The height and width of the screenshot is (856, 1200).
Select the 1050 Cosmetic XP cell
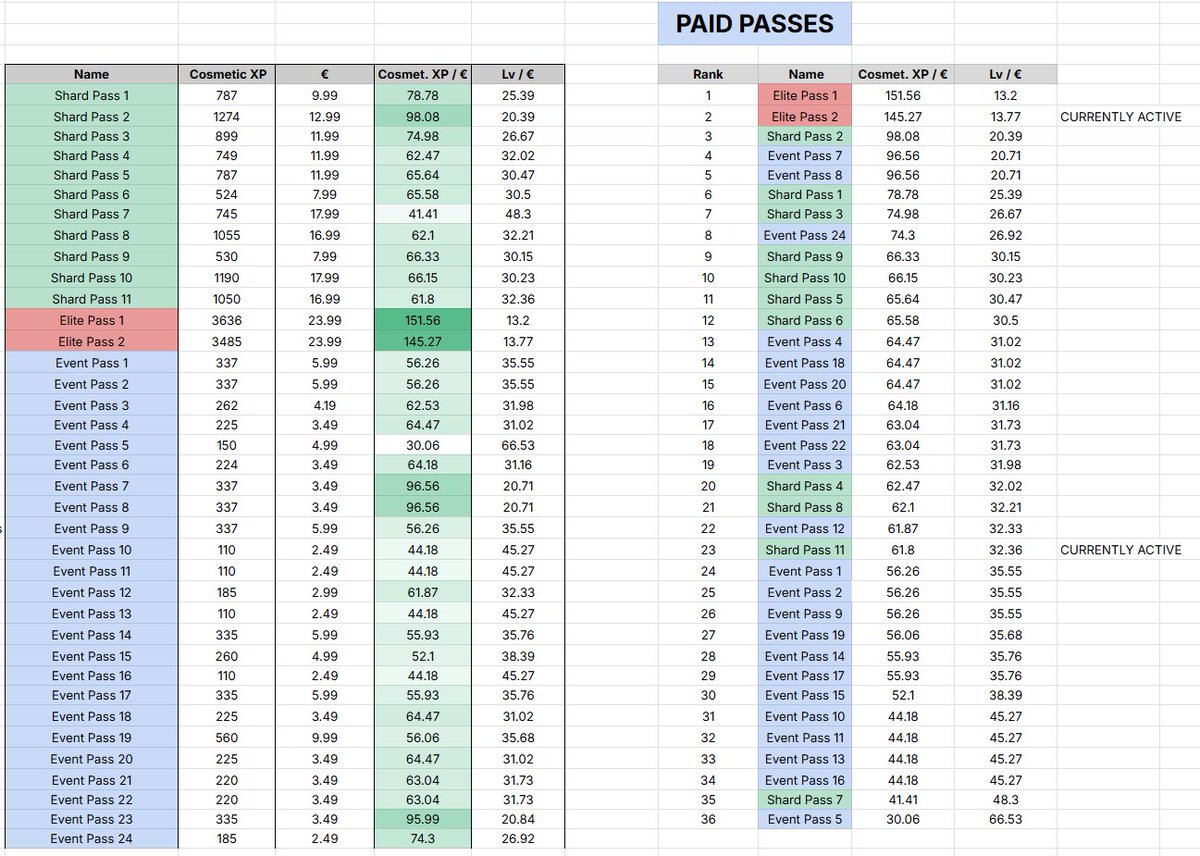click(x=227, y=298)
